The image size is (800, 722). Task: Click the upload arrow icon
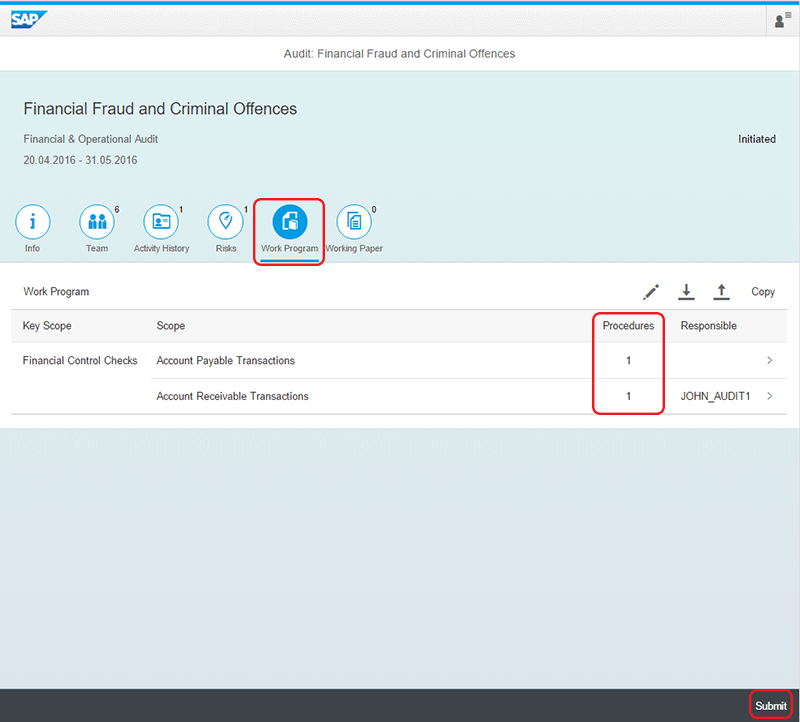[721, 292]
